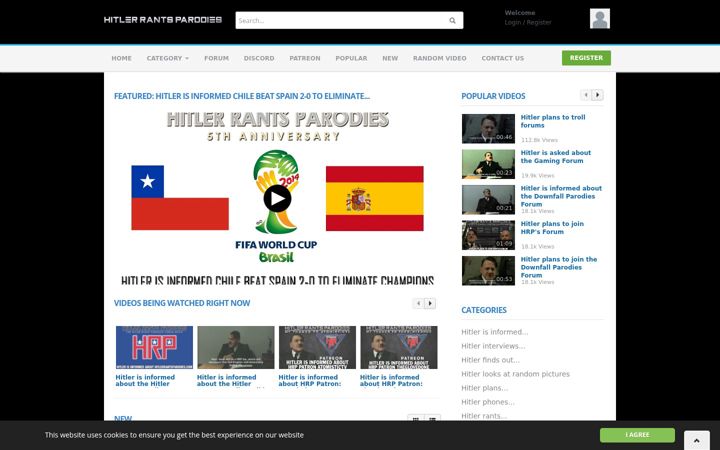Open the Patreon nav item

pos(305,58)
